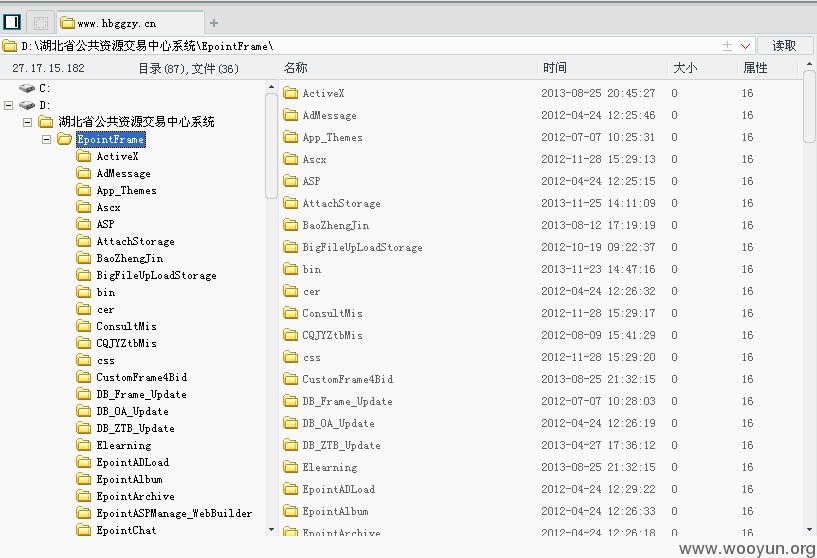Image resolution: width=817 pixels, height=558 pixels.
Task: Click the BigFileUpLoadStorage folder icon in the file list
Action: (290, 247)
